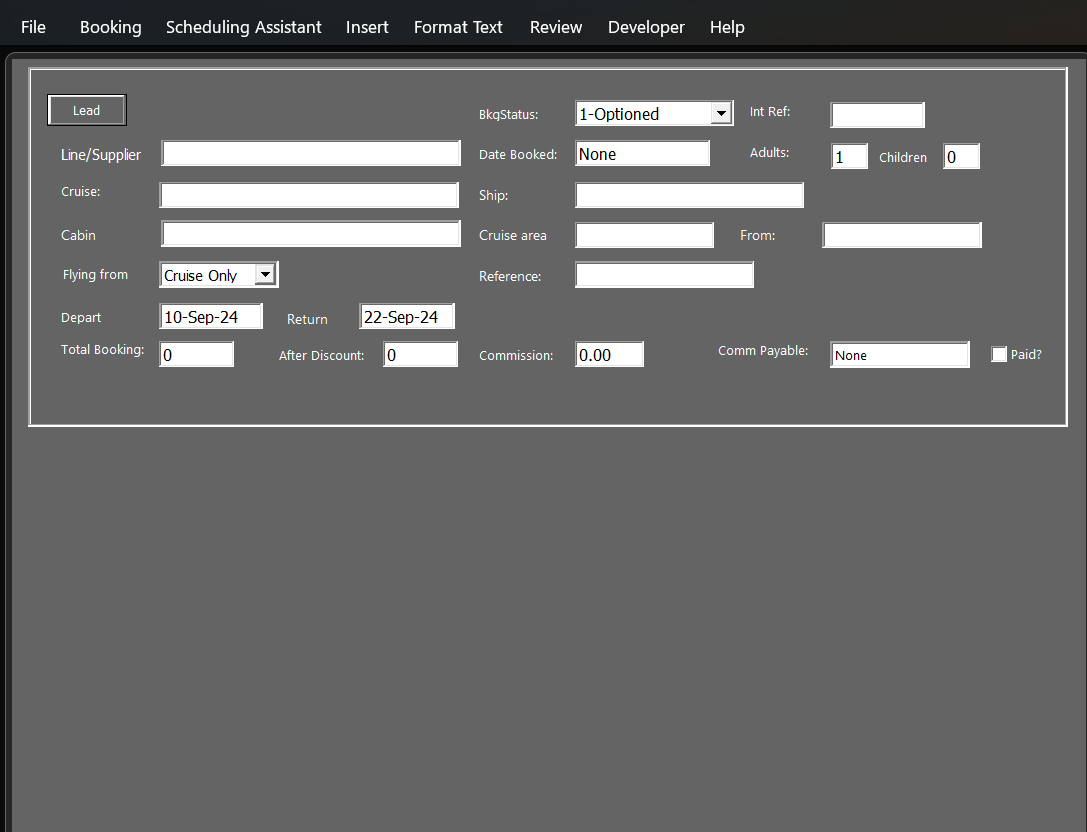This screenshot has height=832, width=1087.
Task: Tick the Paid? checkbox
Action: click(x=999, y=354)
